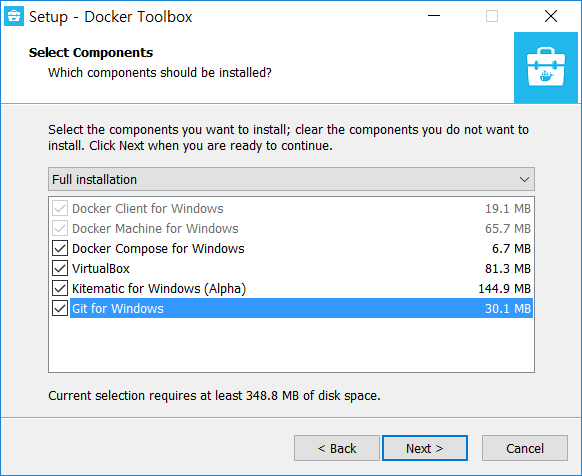Image resolution: width=582 pixels, height=476 pixels.
Task: Open the Full installation dropdown
Action: tap(291, 179)
